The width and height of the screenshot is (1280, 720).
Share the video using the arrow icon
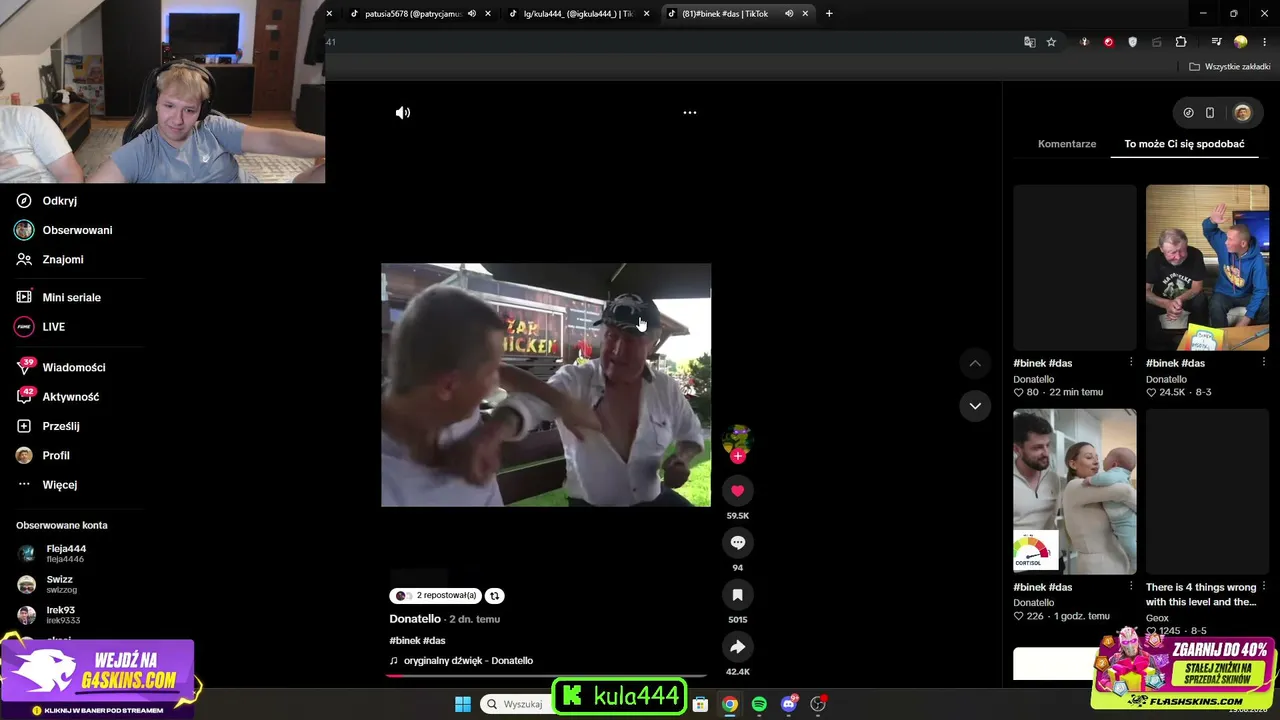[737, 647]
